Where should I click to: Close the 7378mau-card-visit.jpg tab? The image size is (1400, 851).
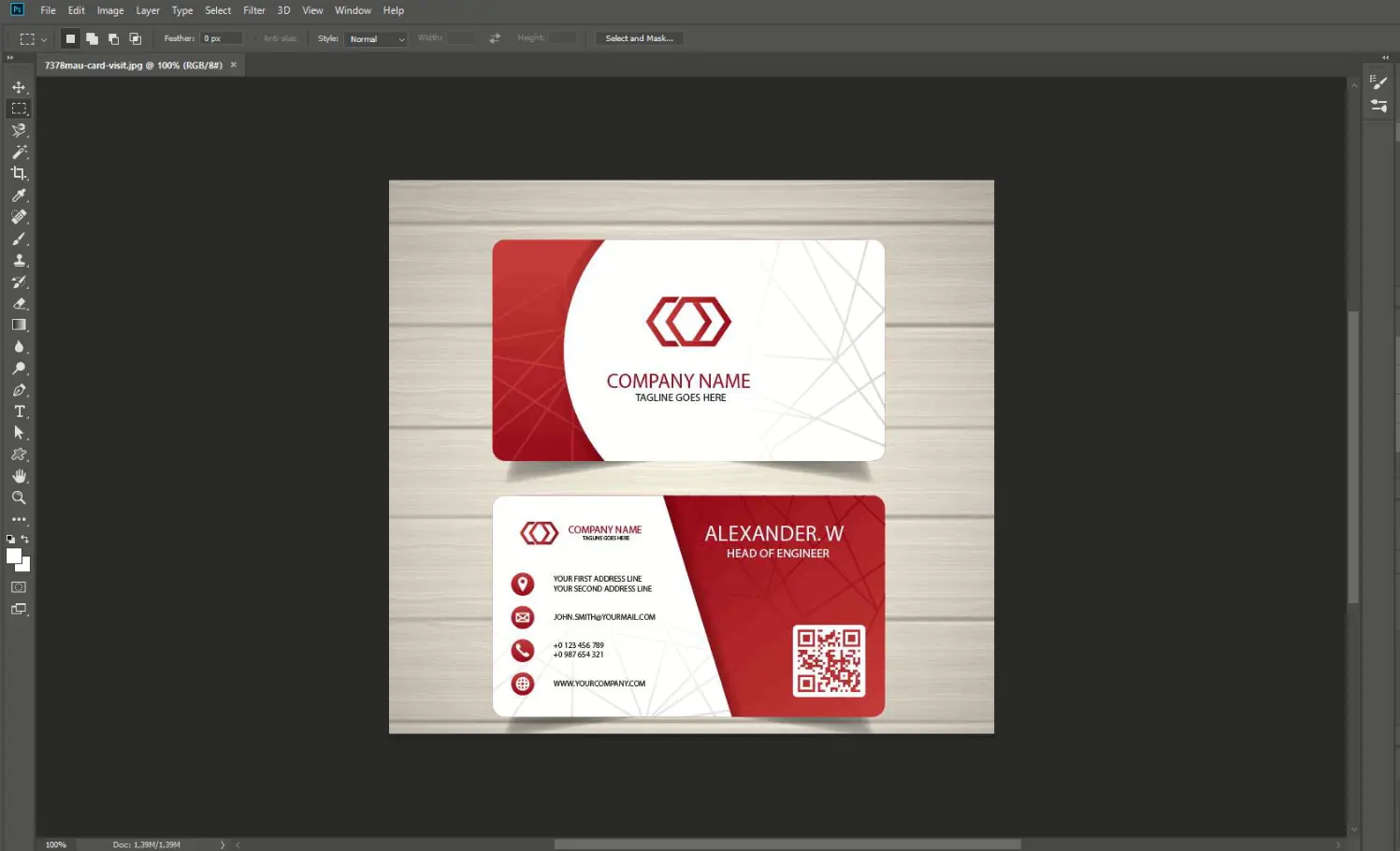point(234,65)
